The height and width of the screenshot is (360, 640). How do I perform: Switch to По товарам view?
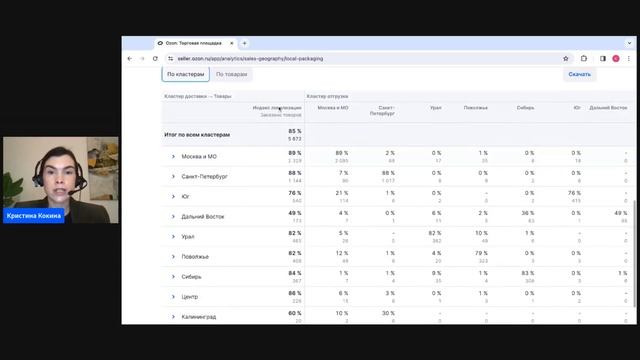pos(231,74)
